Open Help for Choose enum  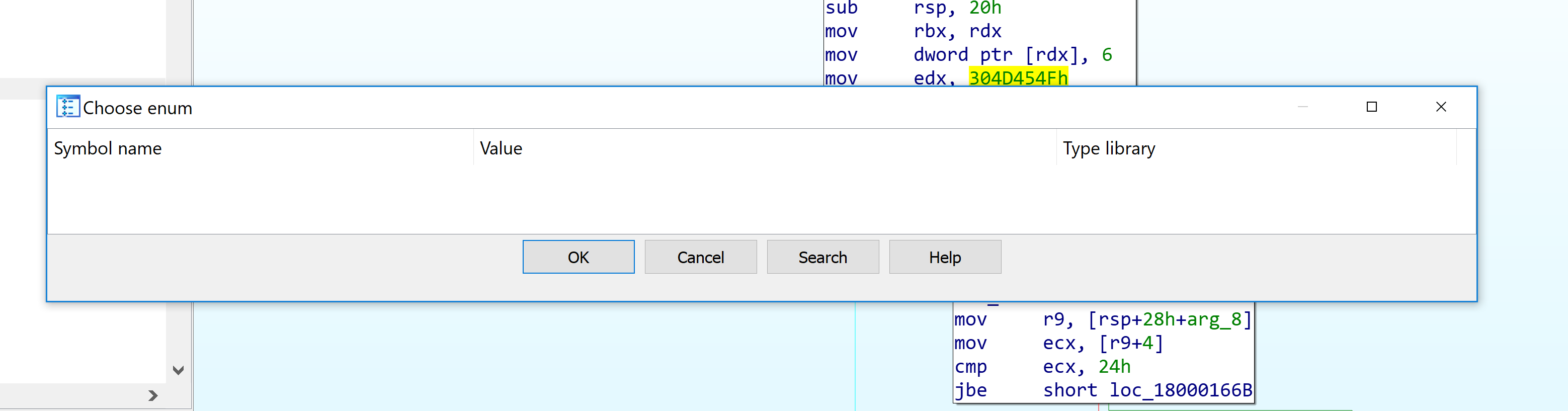click(945, 257)
